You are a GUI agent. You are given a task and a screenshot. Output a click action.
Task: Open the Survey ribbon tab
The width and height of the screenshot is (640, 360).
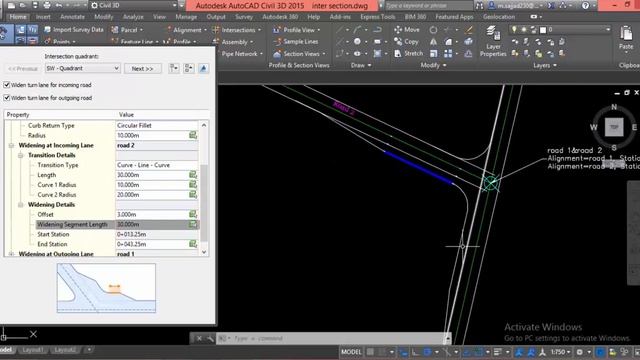[x=244, y=17]
